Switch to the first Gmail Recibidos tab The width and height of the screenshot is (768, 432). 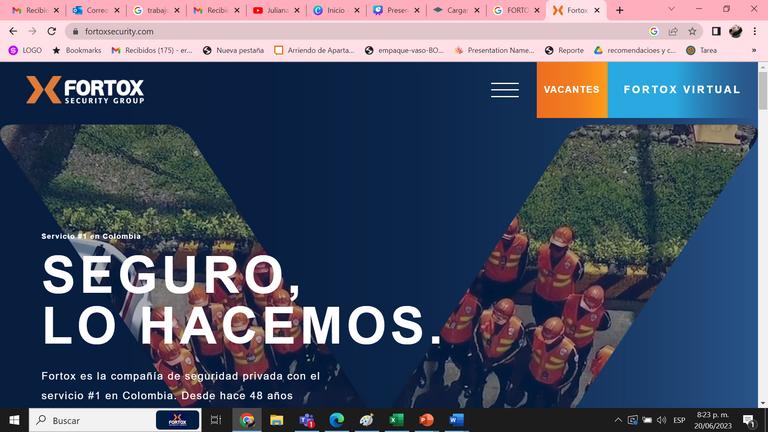click(x=35, y=10)
